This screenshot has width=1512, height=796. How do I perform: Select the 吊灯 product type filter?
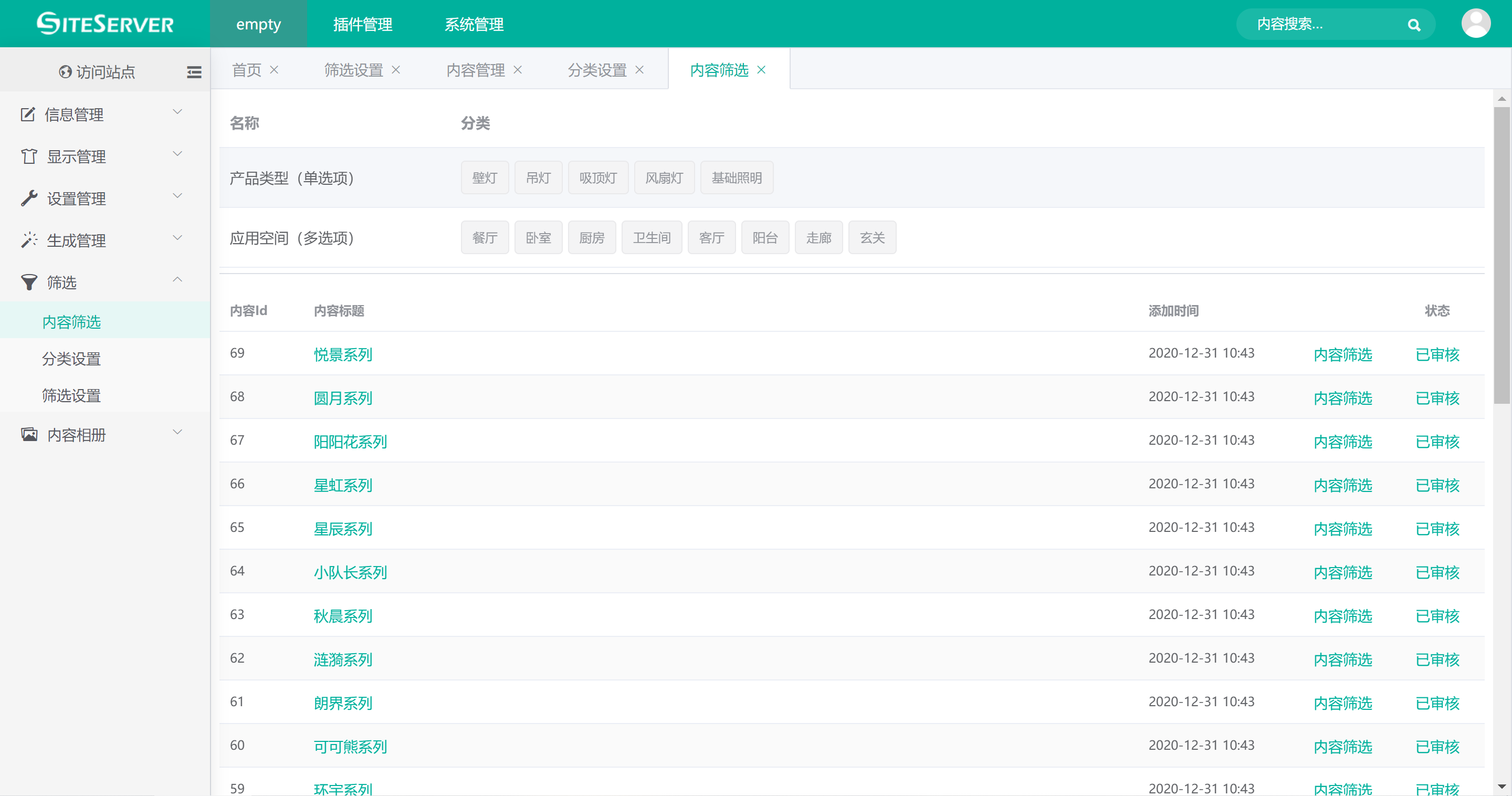(538, 178)
